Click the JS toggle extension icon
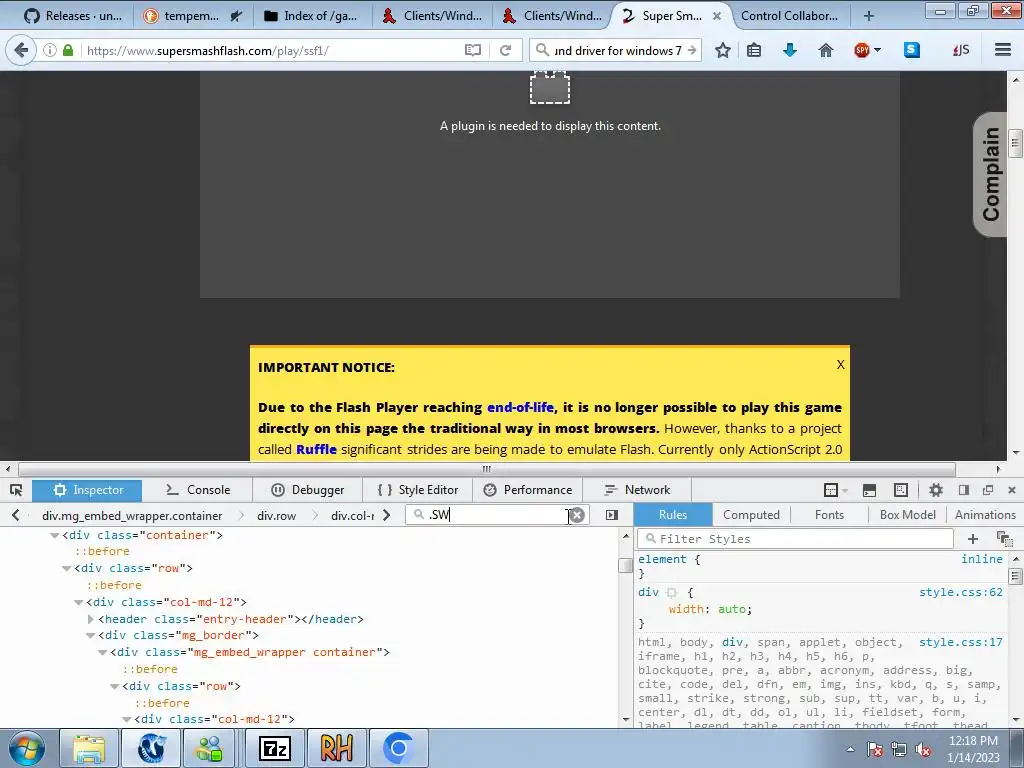The height and width of the screenshot is (768, 1024). [961, 50]
